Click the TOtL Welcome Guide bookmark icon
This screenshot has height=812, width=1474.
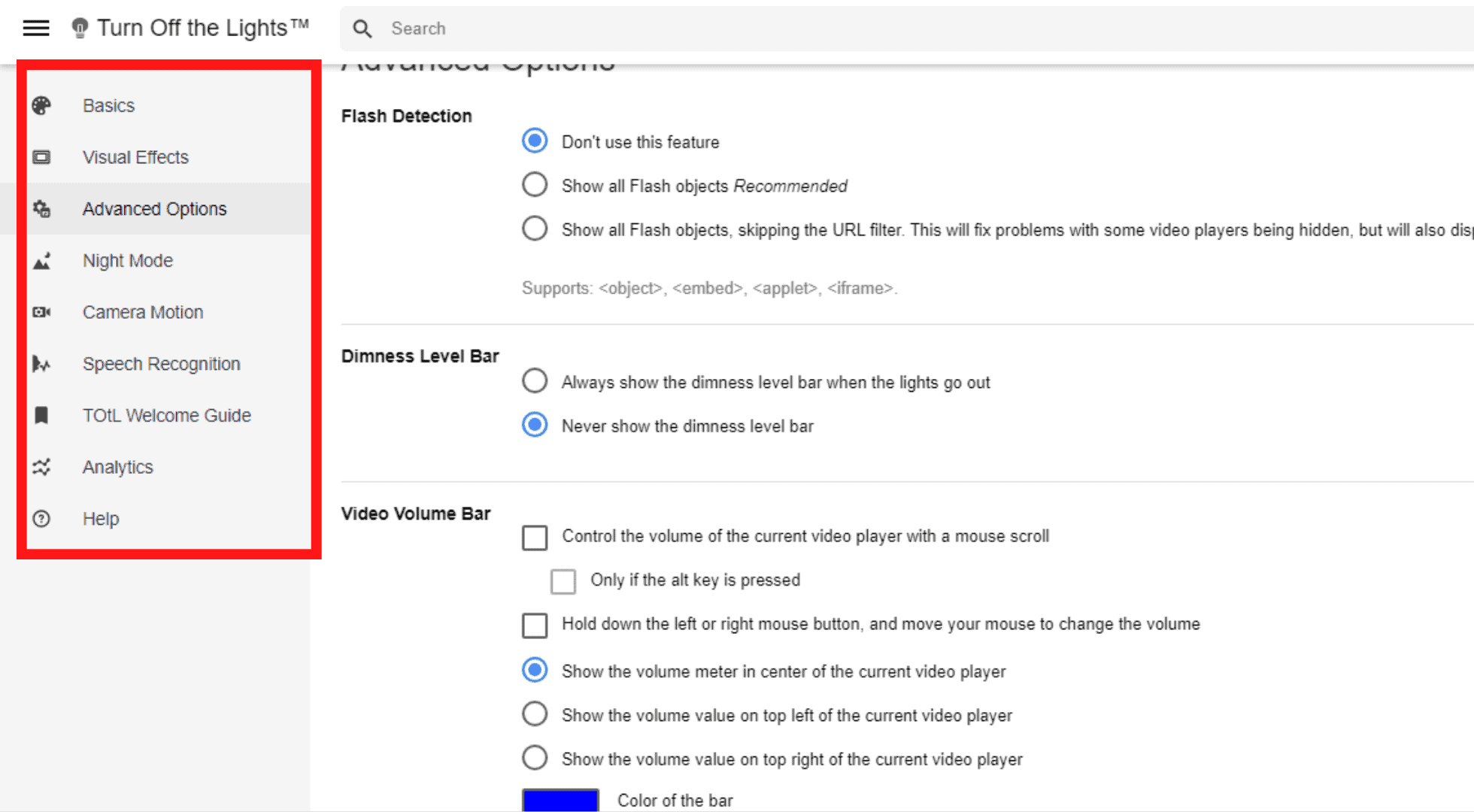(42, 415)
